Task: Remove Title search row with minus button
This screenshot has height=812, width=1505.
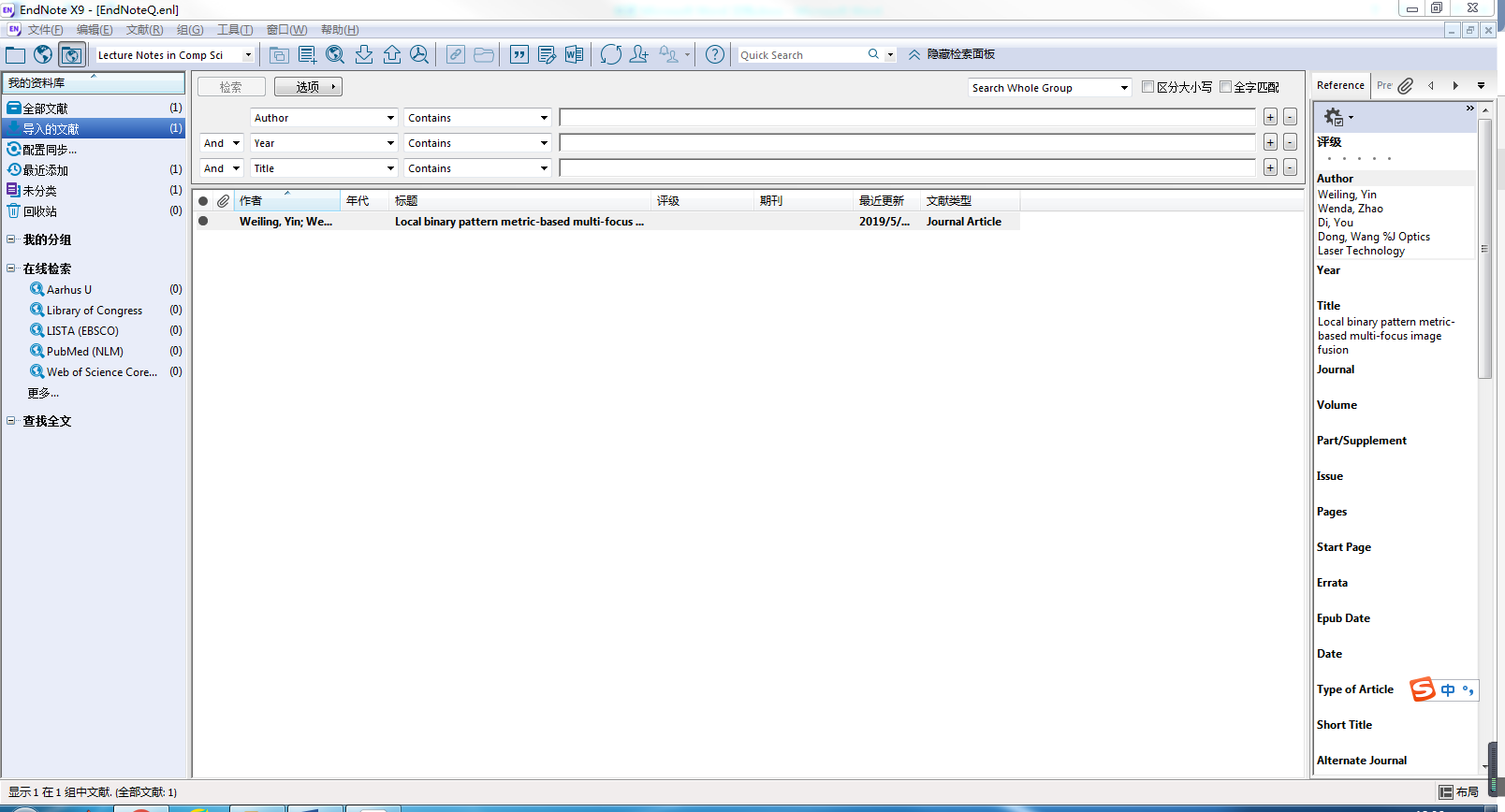Action: [x=1290, y=167]
